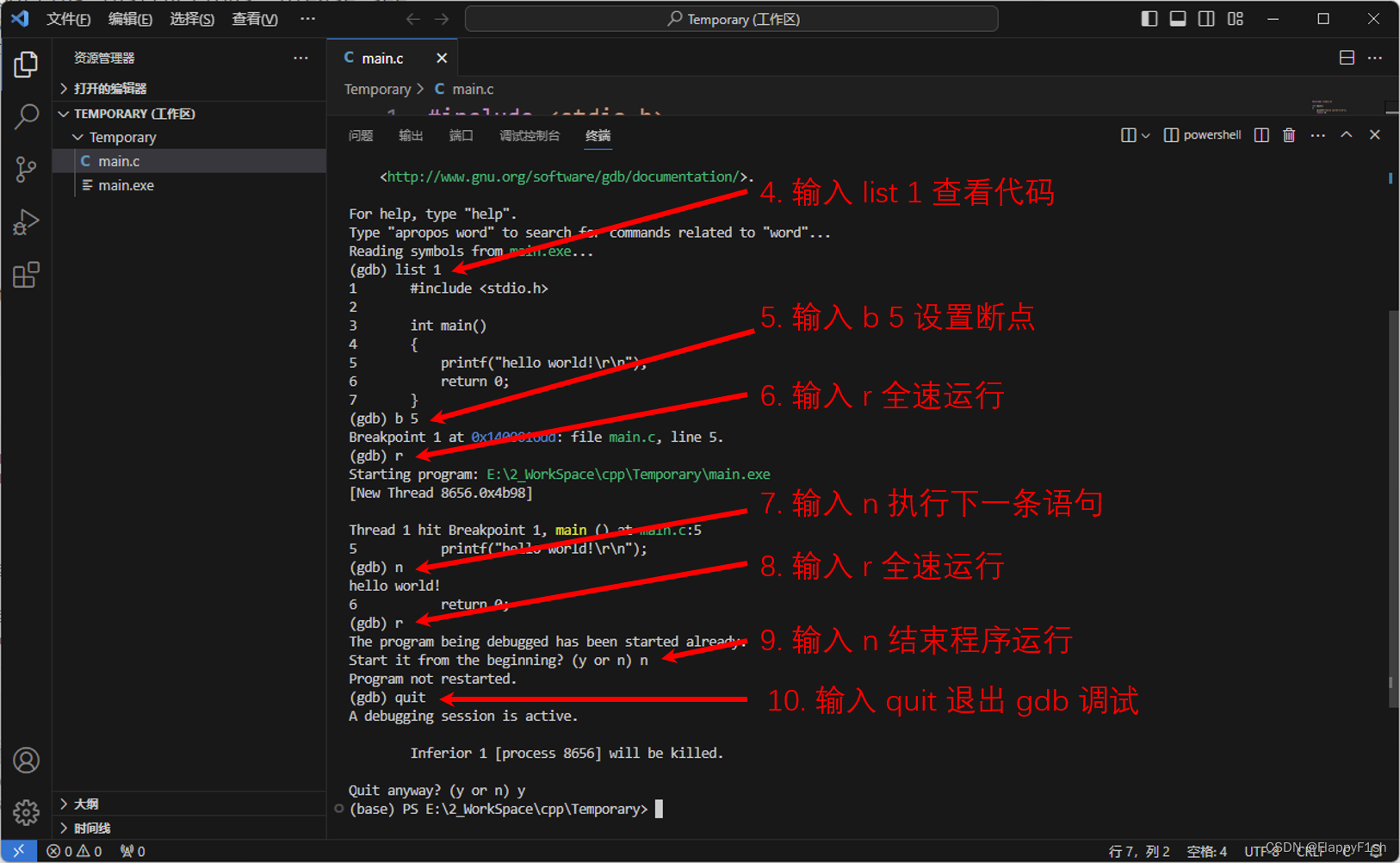
Task: Open errors and warnings status item
Action: tap(74, 851)
